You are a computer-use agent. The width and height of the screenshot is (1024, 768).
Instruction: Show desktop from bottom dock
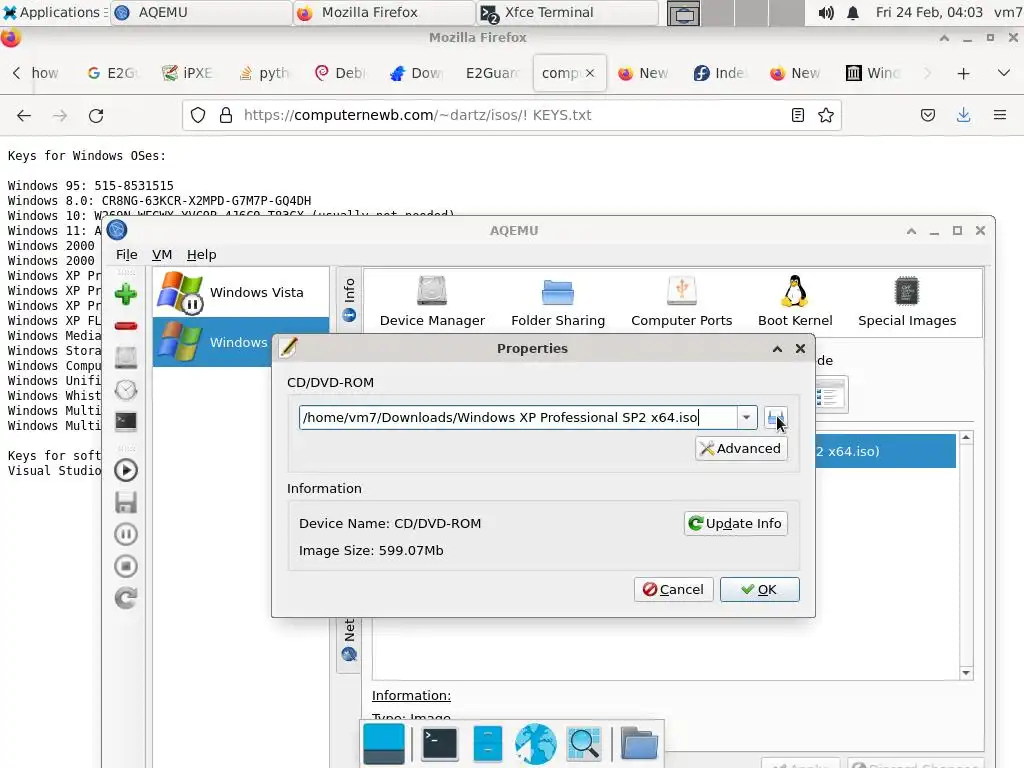[x=383, y=743]
